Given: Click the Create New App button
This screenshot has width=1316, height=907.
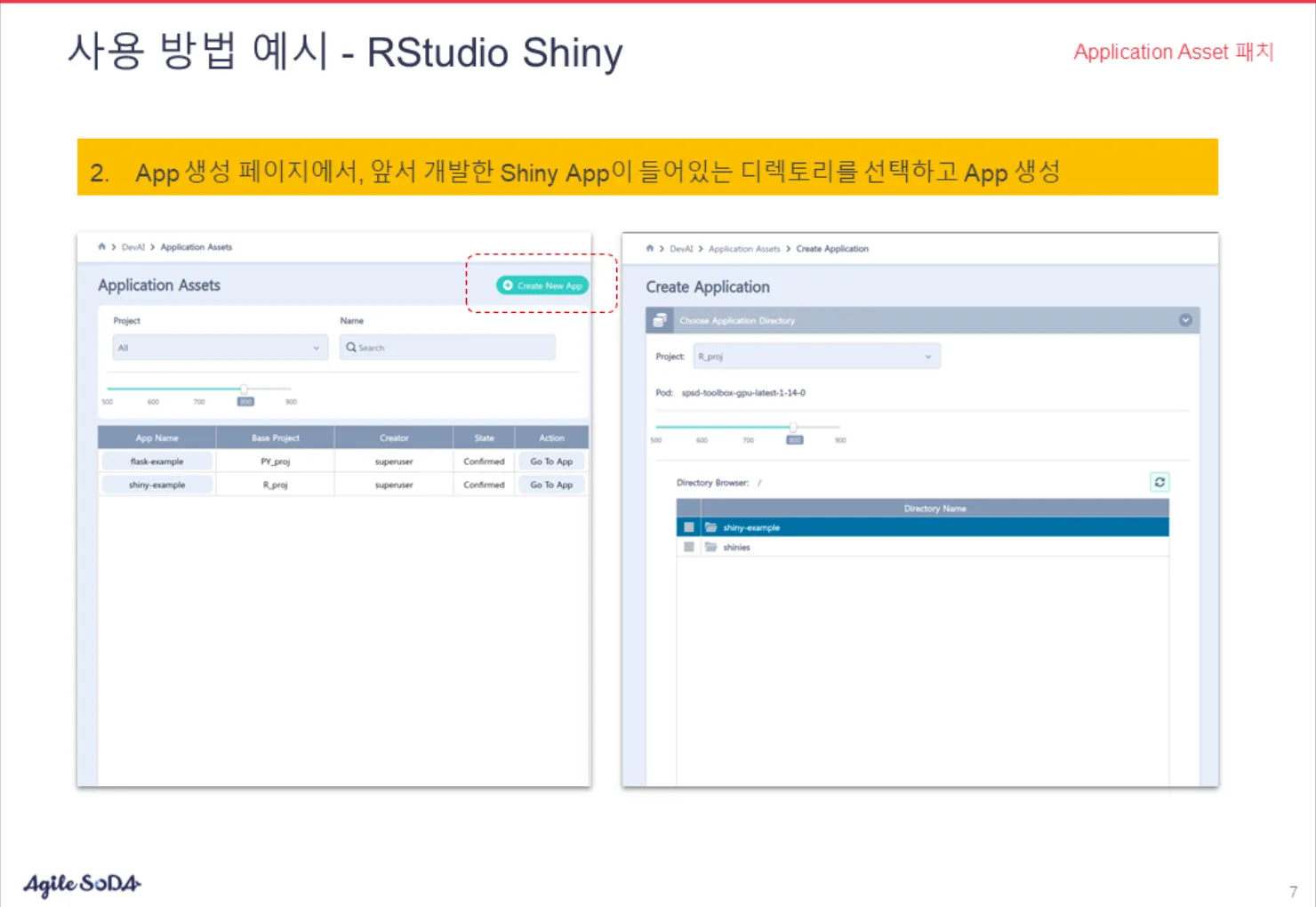Looking at the screenshot, I should (542, 285).
